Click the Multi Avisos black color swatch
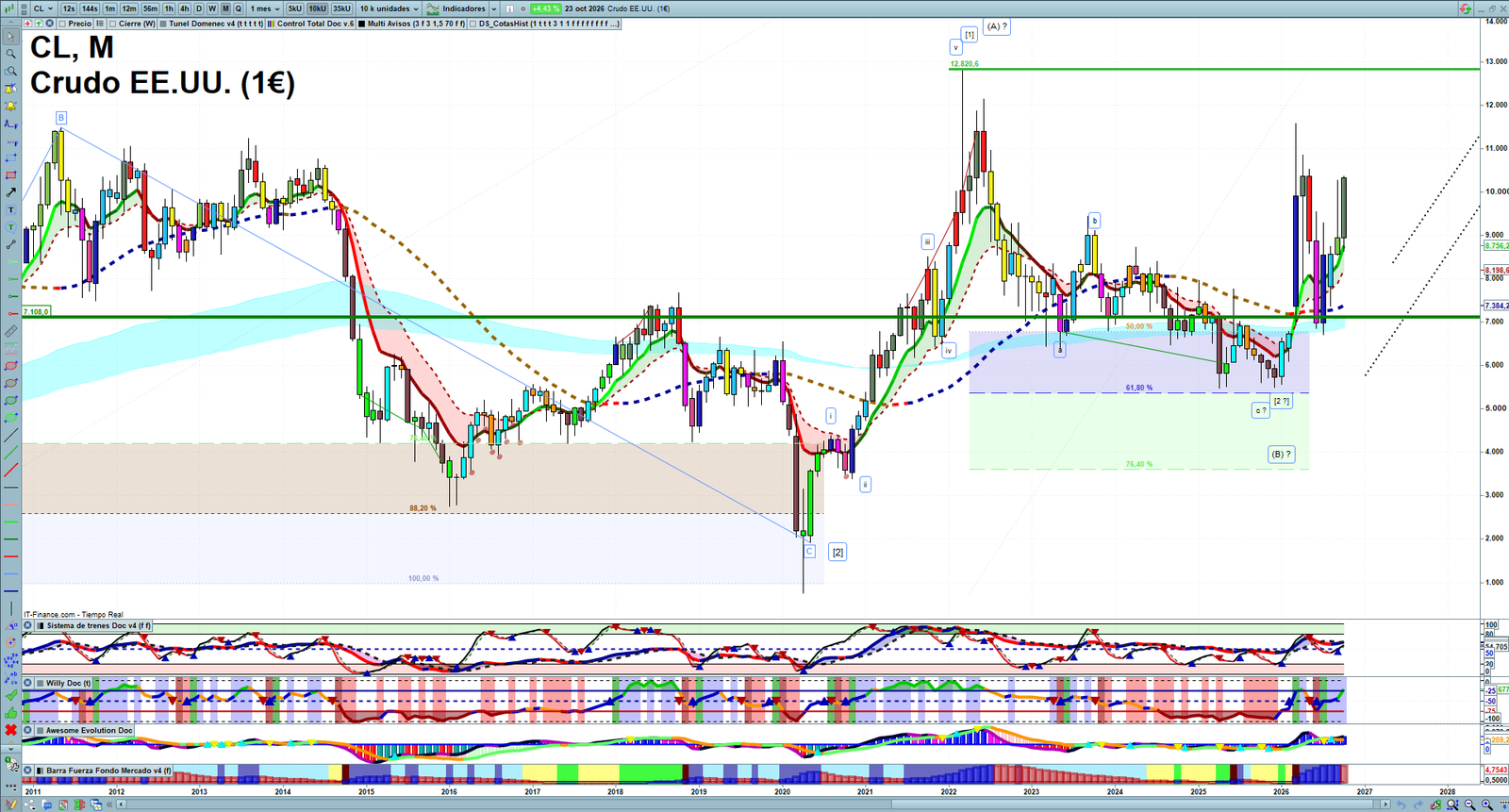 click(x=362, y=24)
